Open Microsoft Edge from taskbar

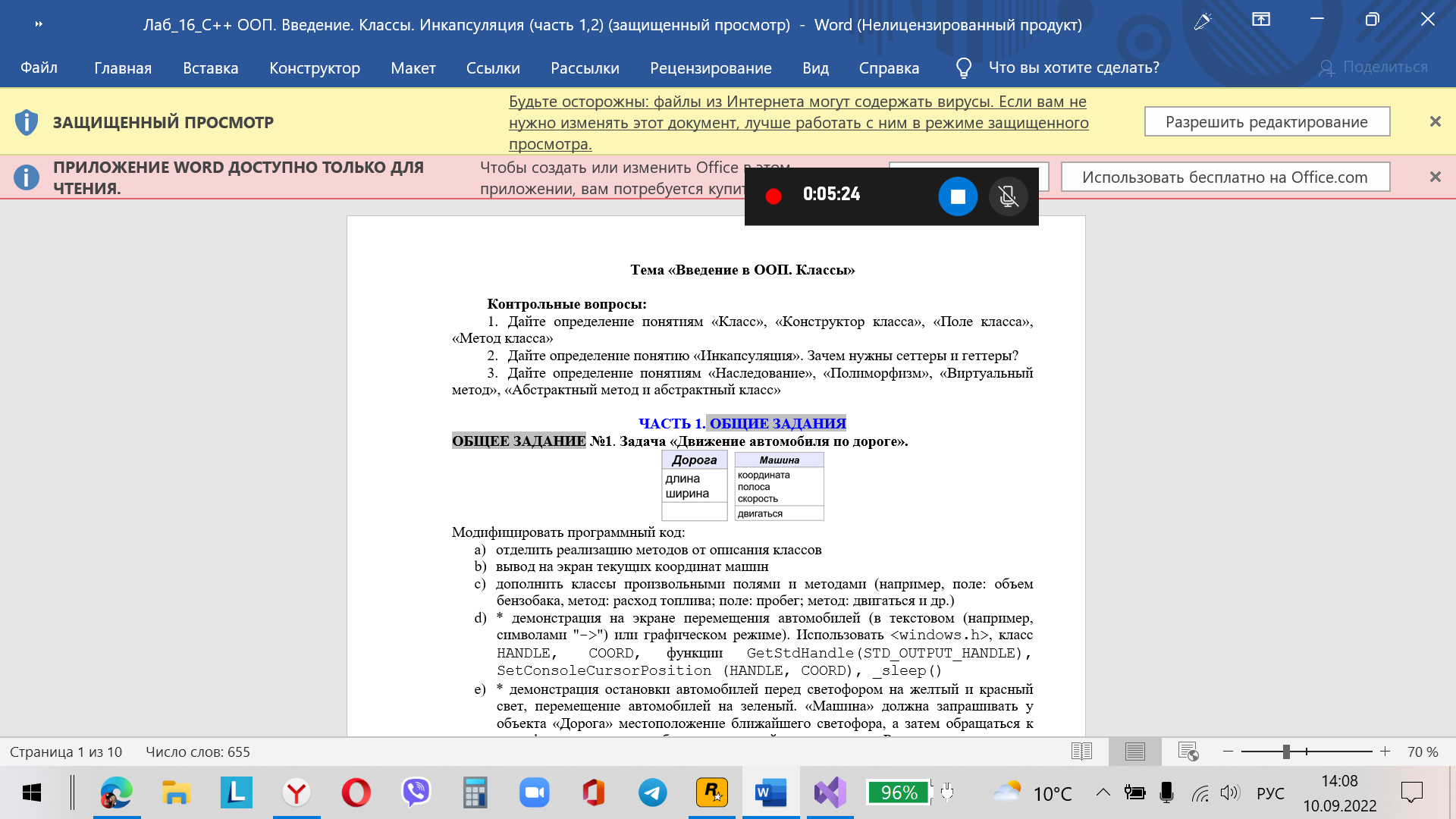[x=116, y=793]
